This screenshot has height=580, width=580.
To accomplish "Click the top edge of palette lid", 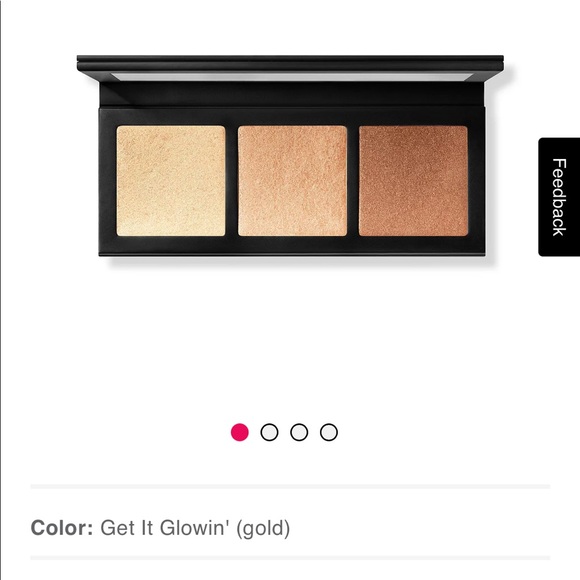I will 290,58.
